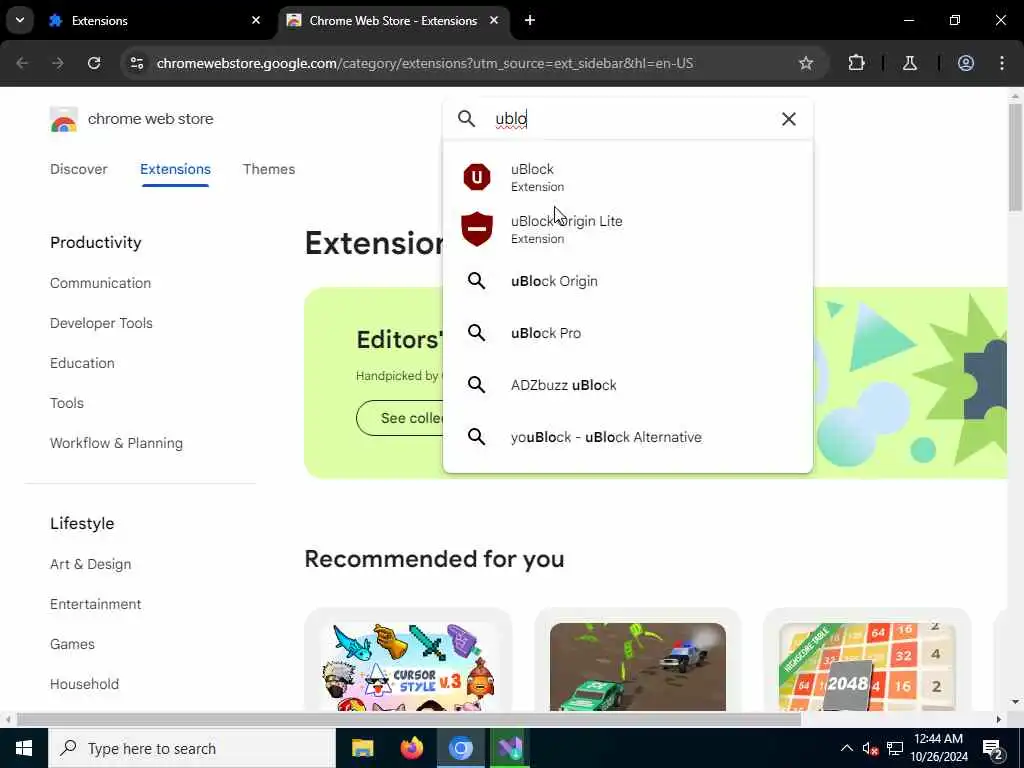Screen dimensions: 1024x768
Task: View site information icon in address bar
Action: point(137,63)
